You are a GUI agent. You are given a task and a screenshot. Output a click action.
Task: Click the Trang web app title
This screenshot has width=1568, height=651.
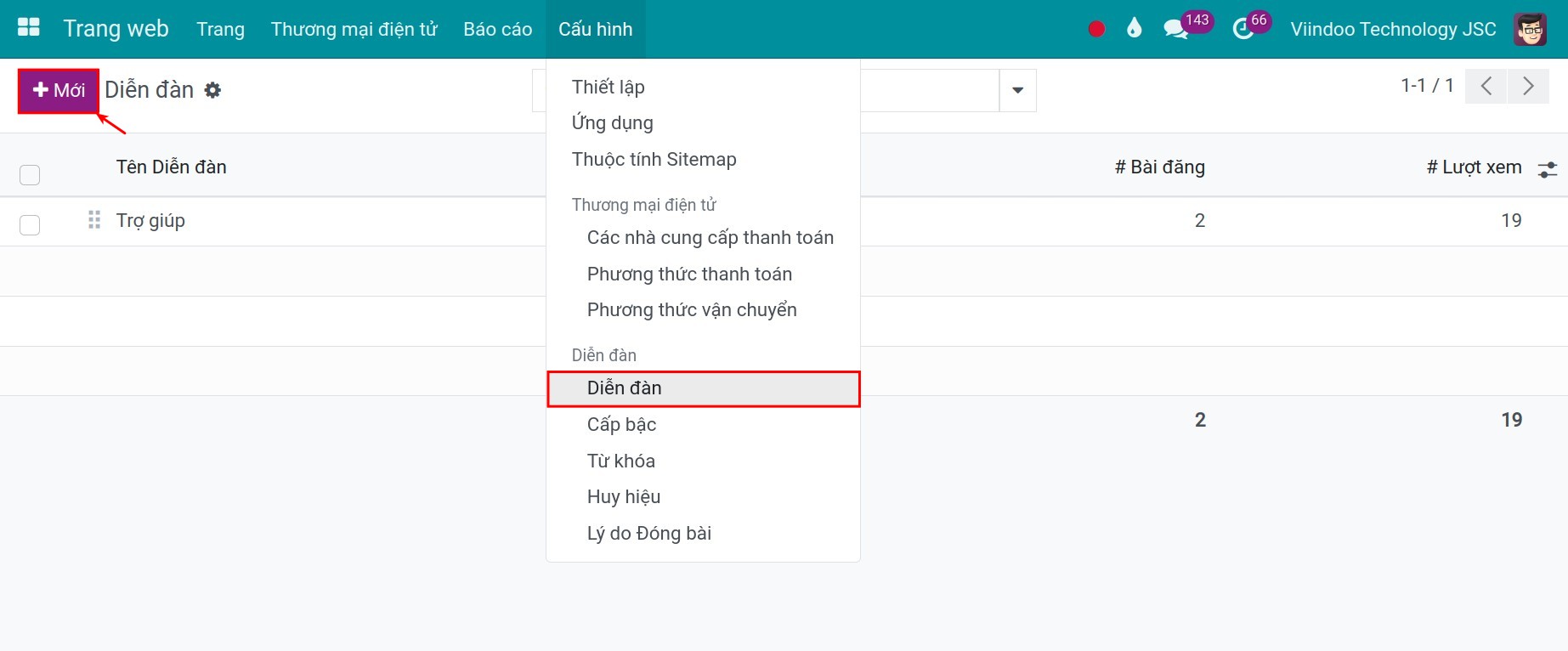pyautogui.click(x=116, y=29)
